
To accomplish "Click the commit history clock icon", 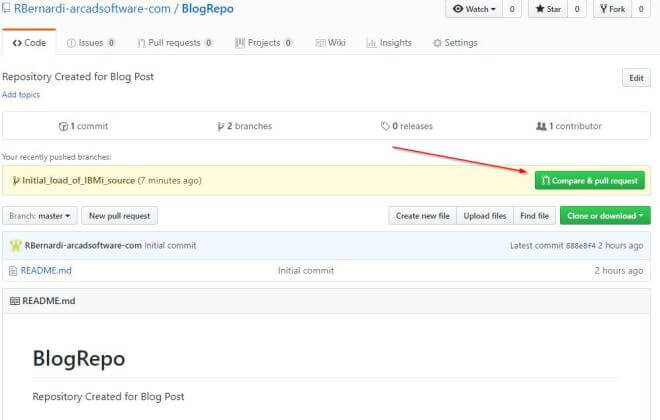I will pyautogui.click(x=63, y=126).
